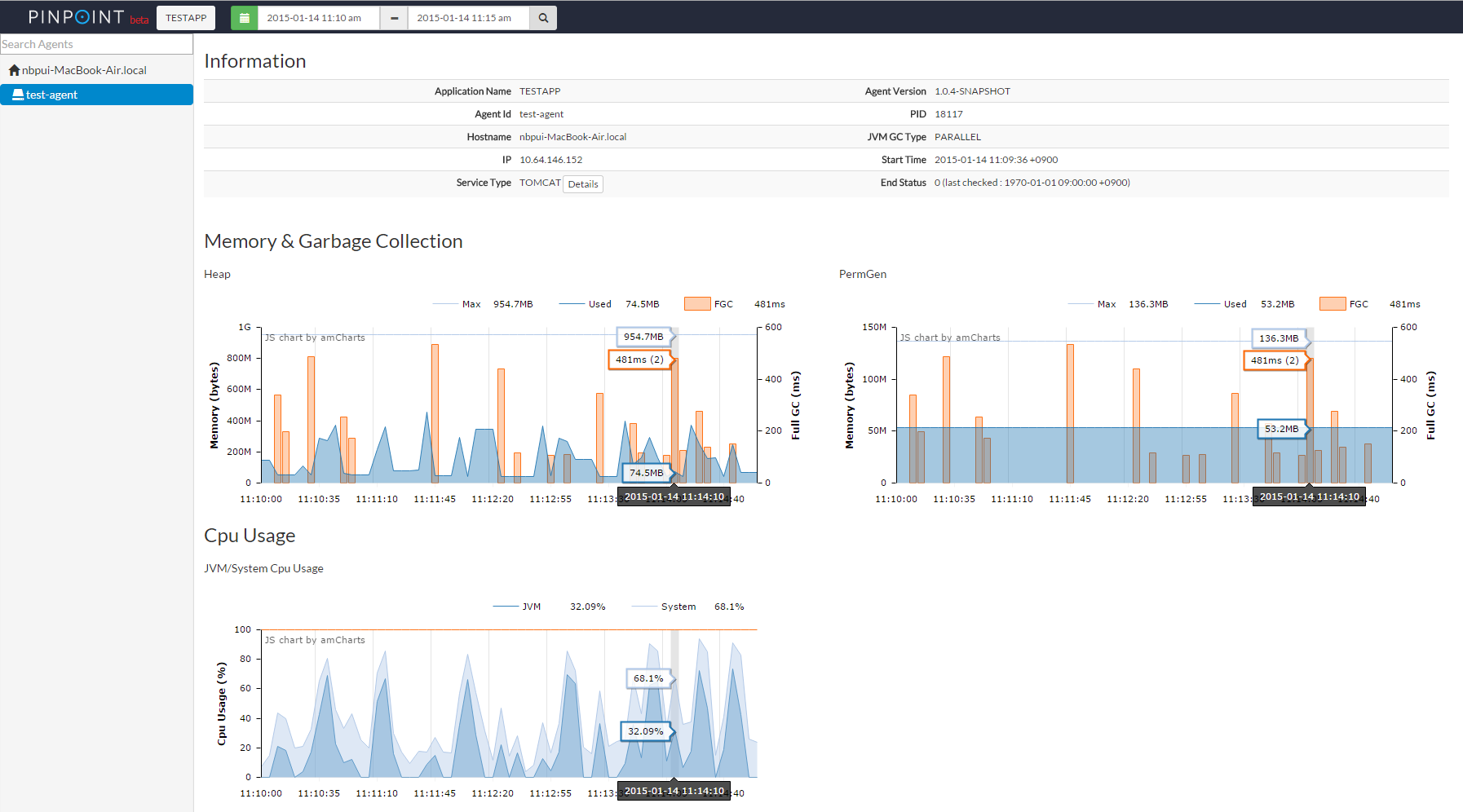
Task: Click the 954.7MB balloon on Heap chart
Action: coord(643,337)
